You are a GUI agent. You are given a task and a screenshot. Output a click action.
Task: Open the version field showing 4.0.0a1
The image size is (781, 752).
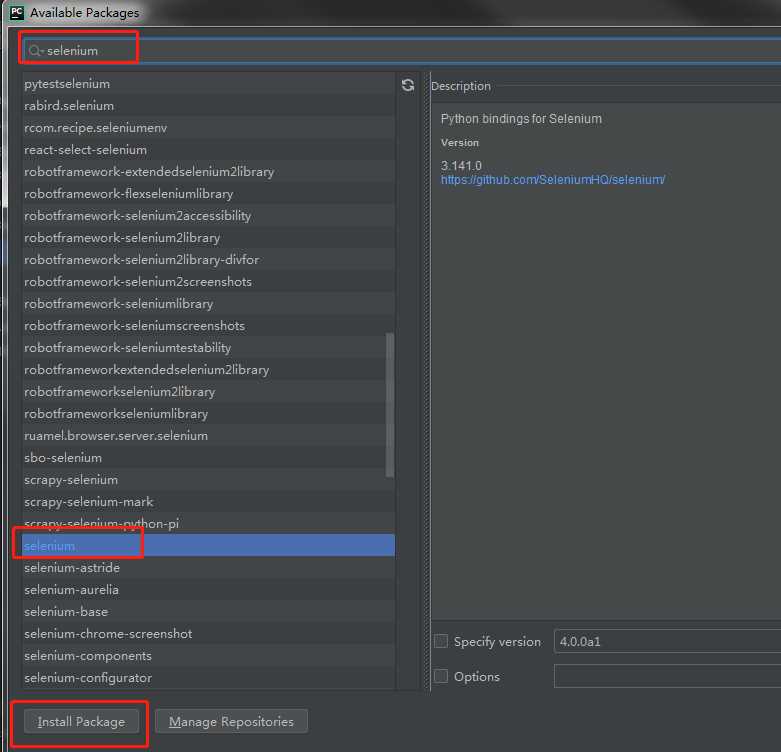[667, 641]
